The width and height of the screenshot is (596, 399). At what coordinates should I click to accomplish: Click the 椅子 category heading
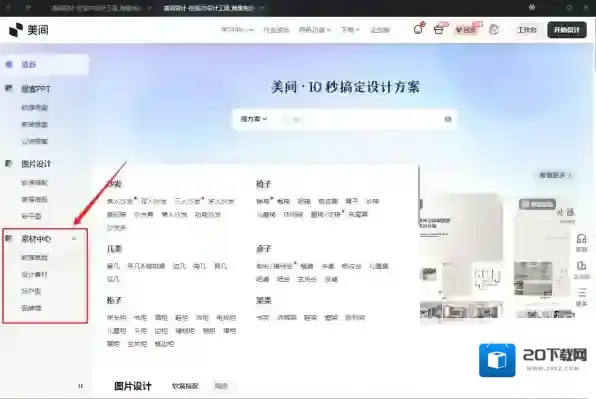click(x=264, y=184)
